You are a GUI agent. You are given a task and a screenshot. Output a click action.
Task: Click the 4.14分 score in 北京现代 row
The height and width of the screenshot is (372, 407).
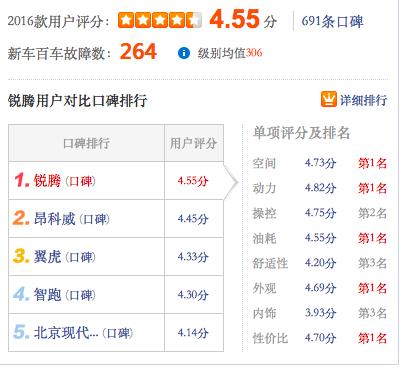193,333
